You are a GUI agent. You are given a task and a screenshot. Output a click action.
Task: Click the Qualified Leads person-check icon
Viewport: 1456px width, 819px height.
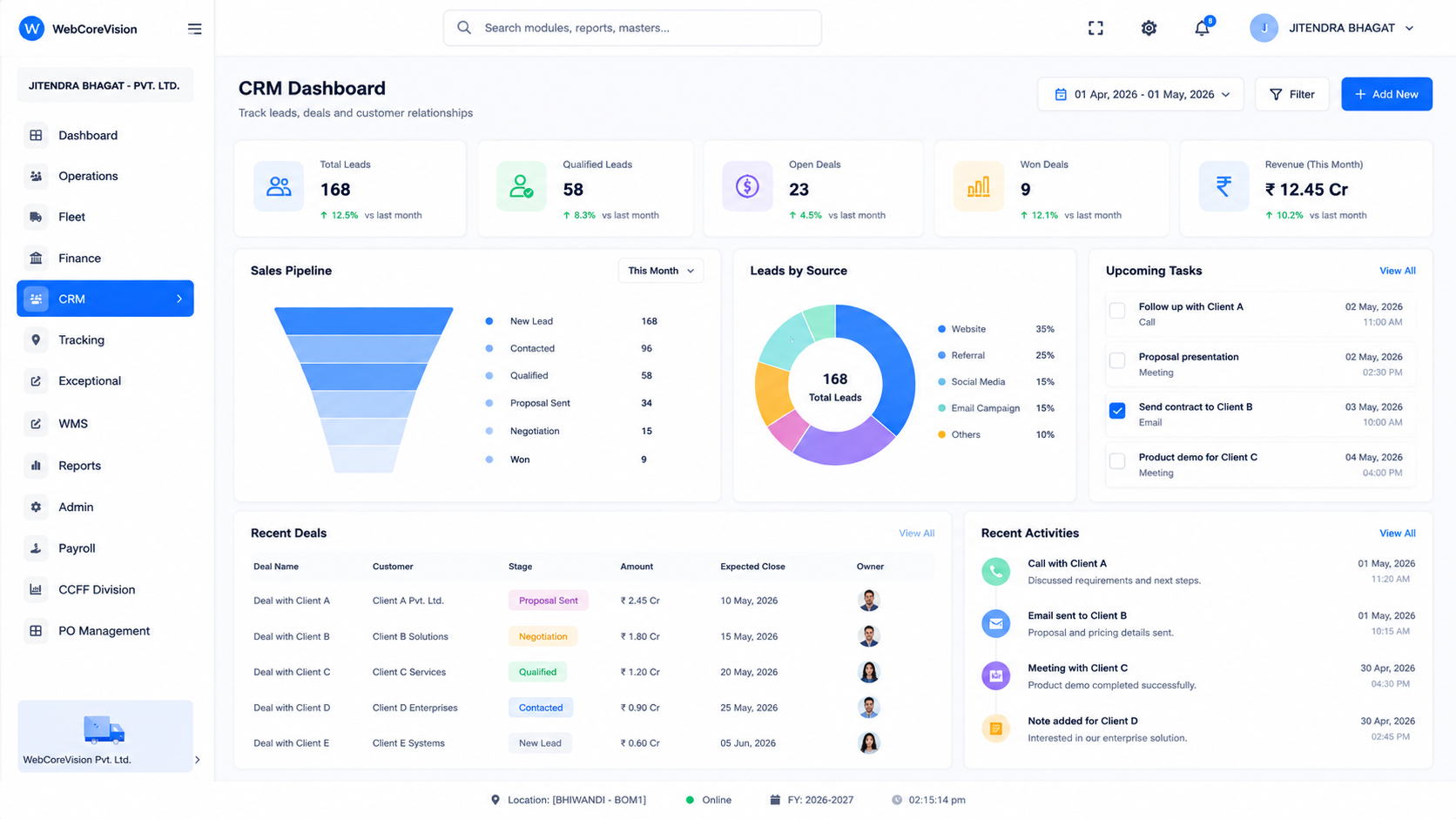coord(521,186)
